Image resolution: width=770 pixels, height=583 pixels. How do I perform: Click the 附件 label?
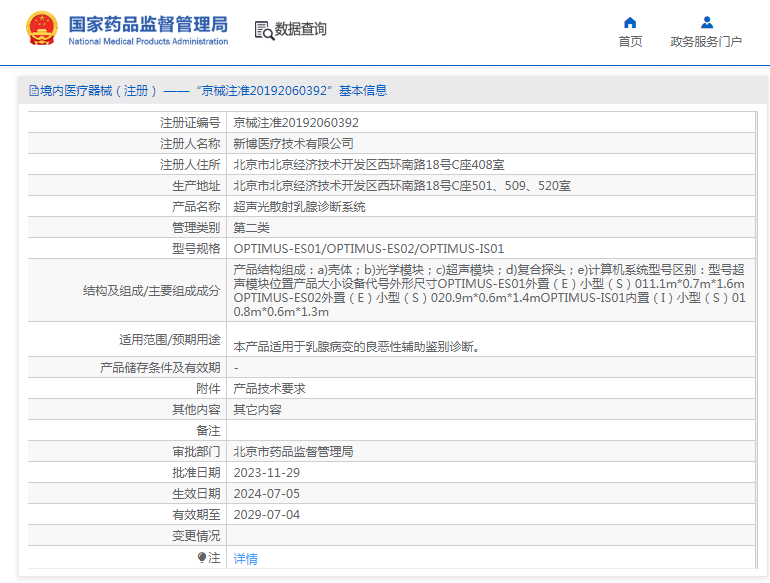click(x=208, y=389)
